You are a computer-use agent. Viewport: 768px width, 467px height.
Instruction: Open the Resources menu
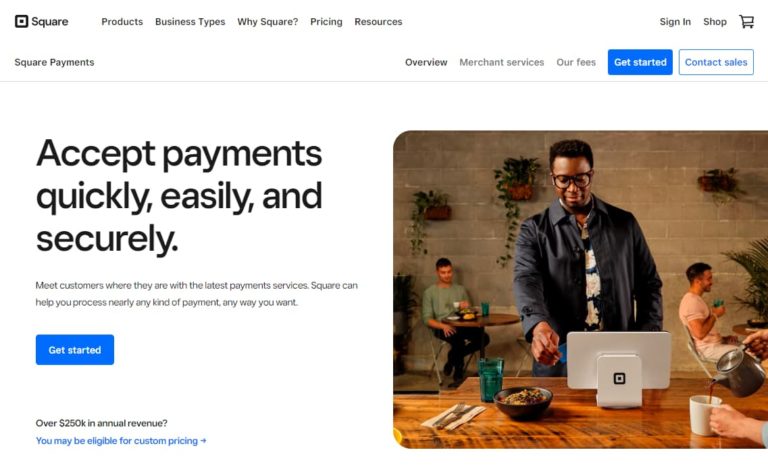(378, 22)
